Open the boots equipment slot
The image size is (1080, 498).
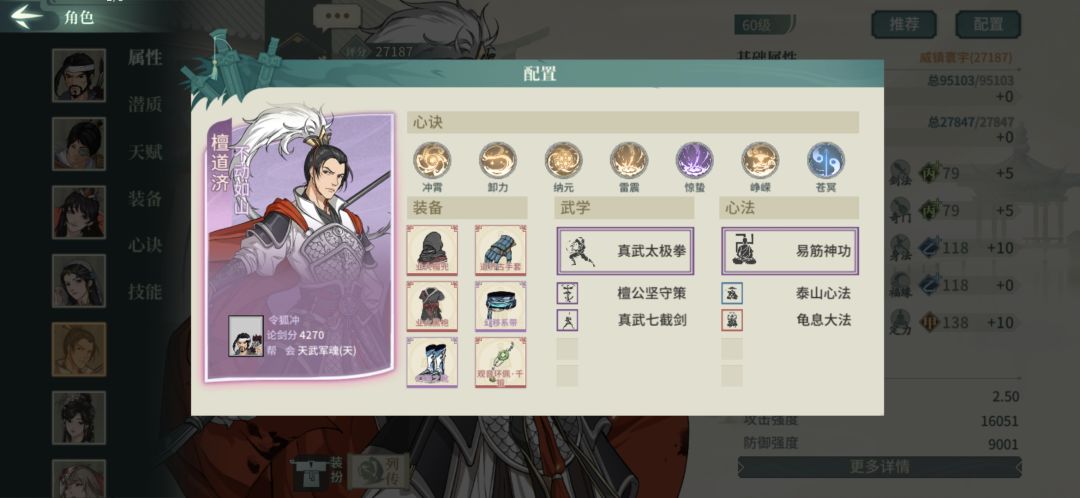432,362
